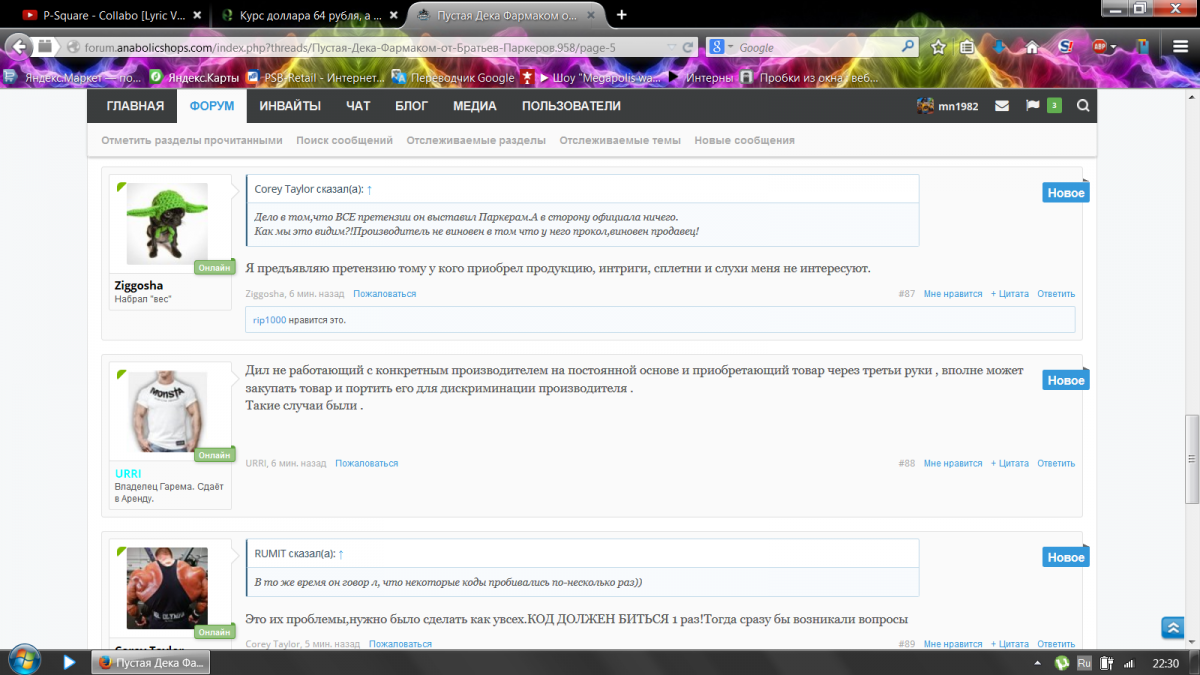The width and height of the screenshot is (1200, 675).
Task: Bookmark this page with the star icon
Action: (x=938, y=47)
